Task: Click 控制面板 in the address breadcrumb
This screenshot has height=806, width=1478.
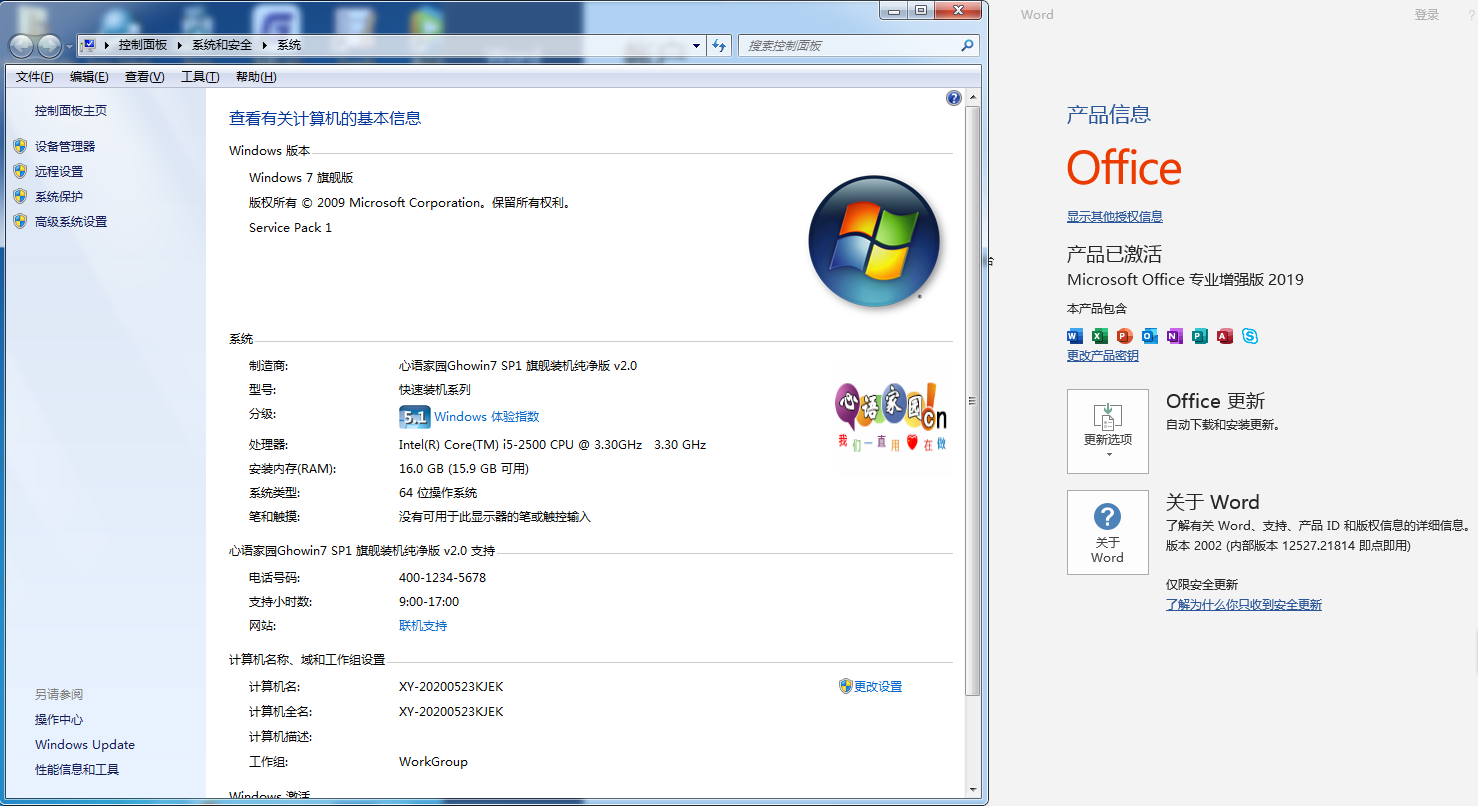Action: tap(143, 45)
